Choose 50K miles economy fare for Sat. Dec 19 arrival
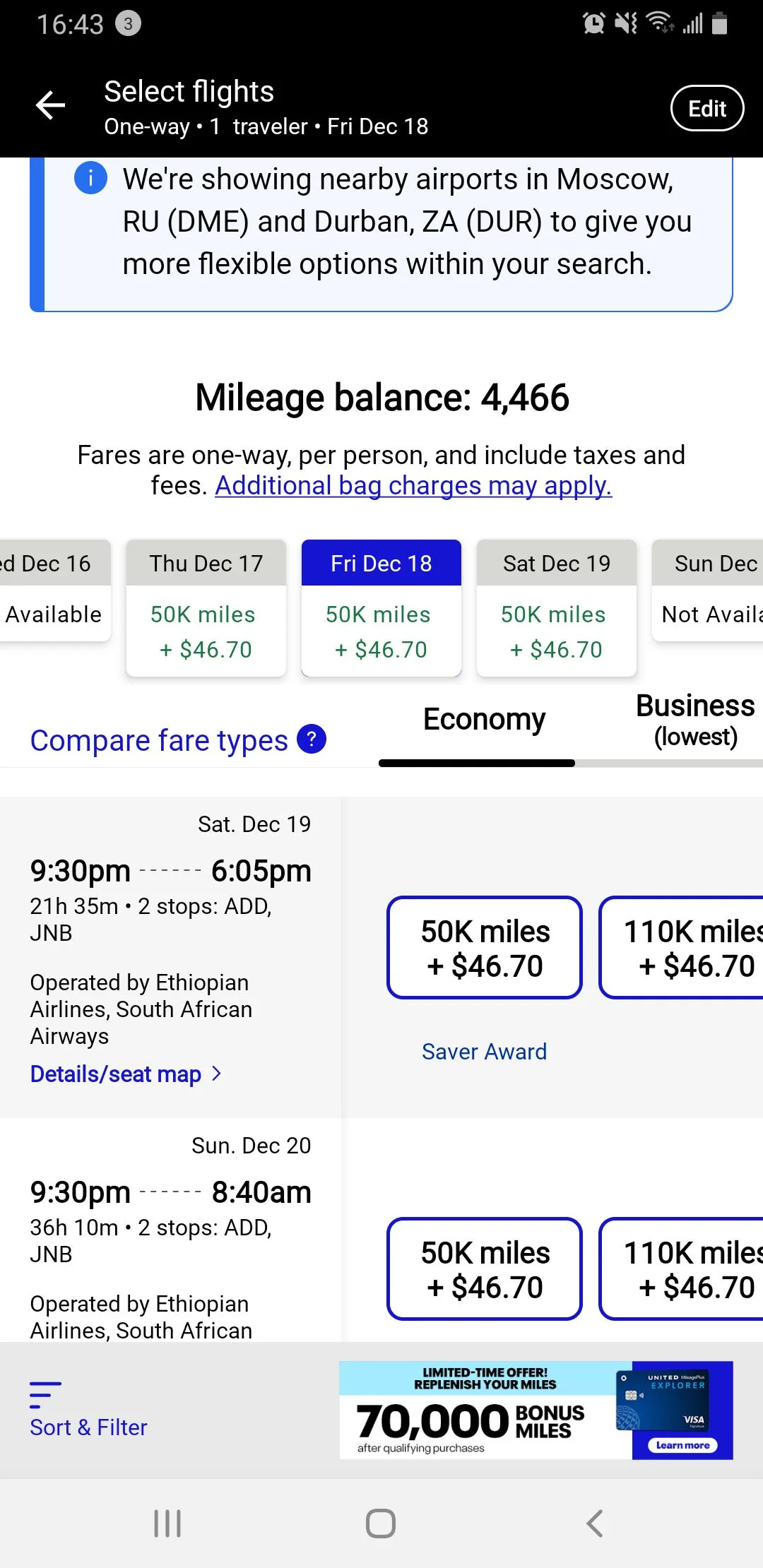 point(485,948)
